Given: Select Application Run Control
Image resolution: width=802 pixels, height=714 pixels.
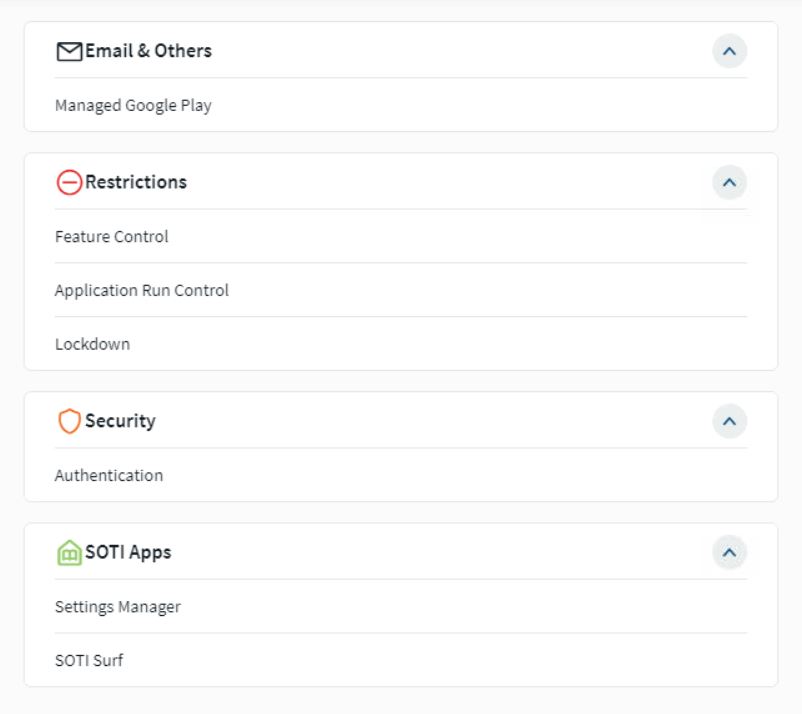Looking at the screenshot, I should click(142, 291).
